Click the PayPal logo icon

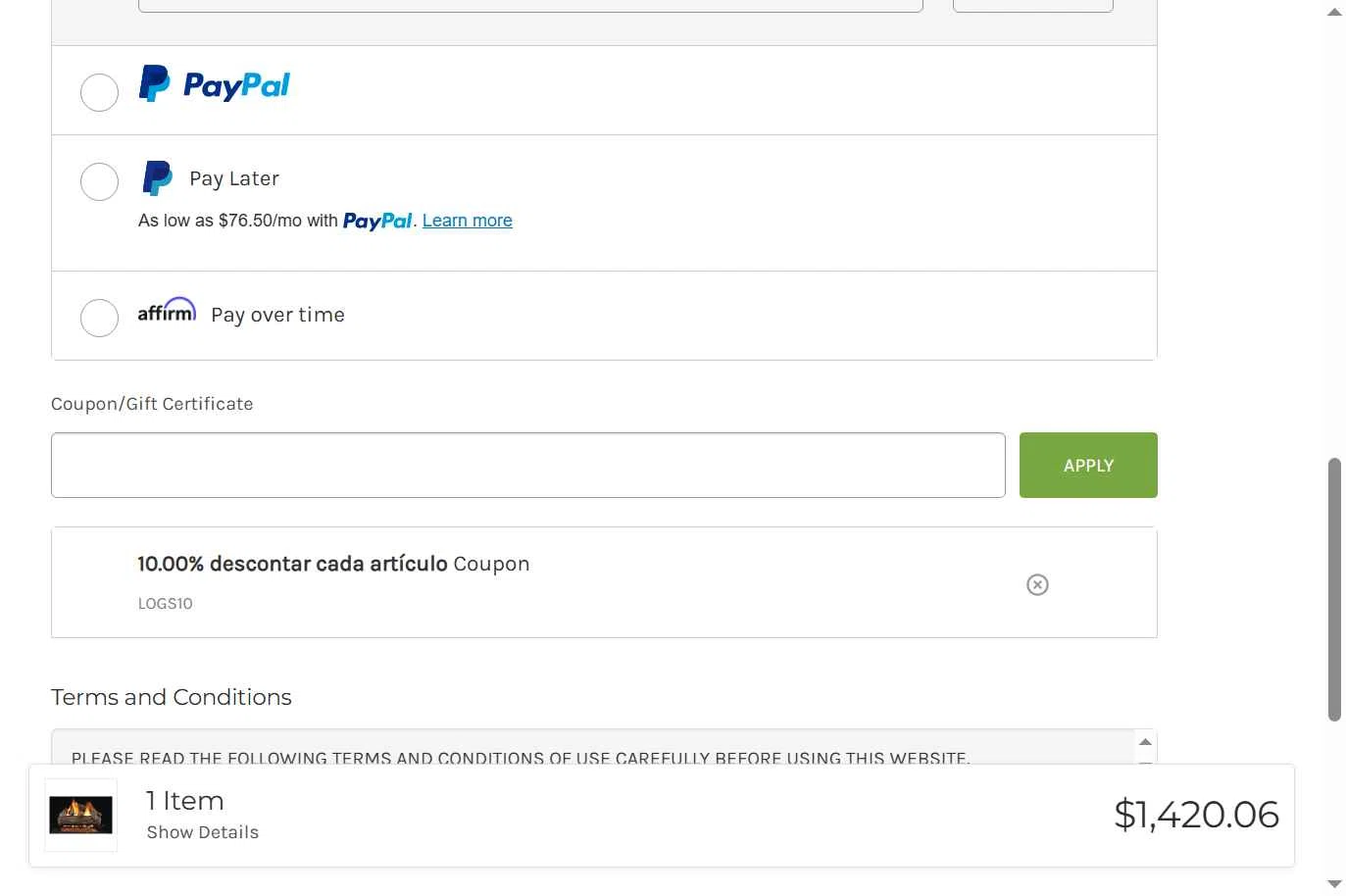[215, 85]
